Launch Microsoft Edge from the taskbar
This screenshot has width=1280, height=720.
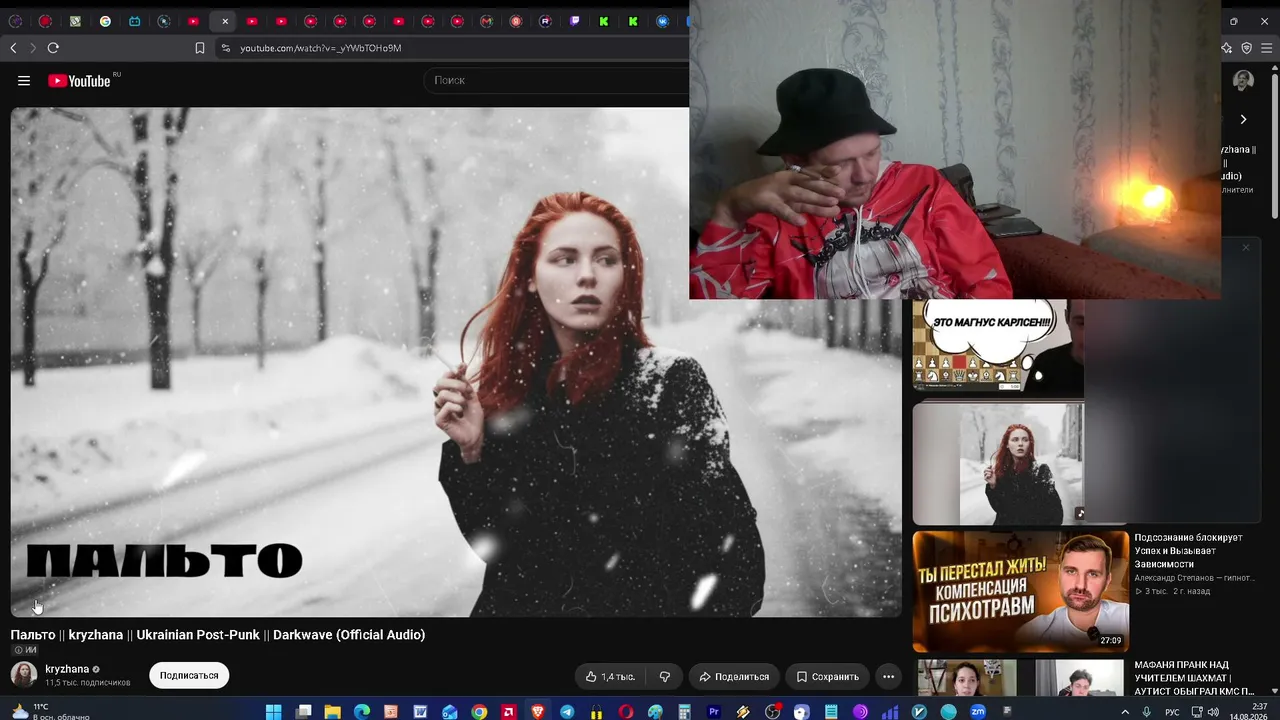(x=362, y=712)
